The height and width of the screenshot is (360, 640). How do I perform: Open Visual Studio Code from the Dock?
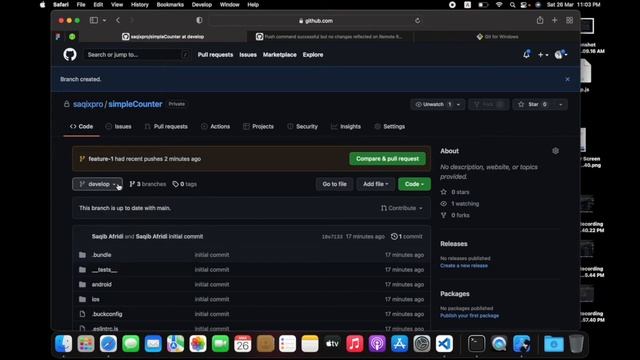coord(444,344)
